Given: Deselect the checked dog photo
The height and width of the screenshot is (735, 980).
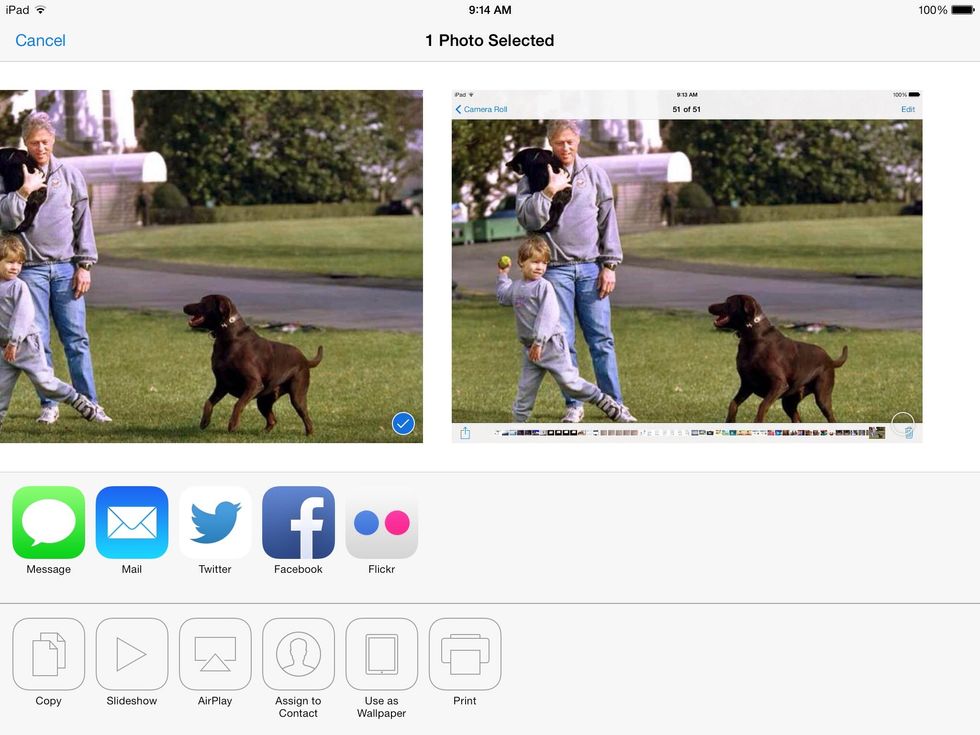Looking at the screenshot, I should pos(402,423).
